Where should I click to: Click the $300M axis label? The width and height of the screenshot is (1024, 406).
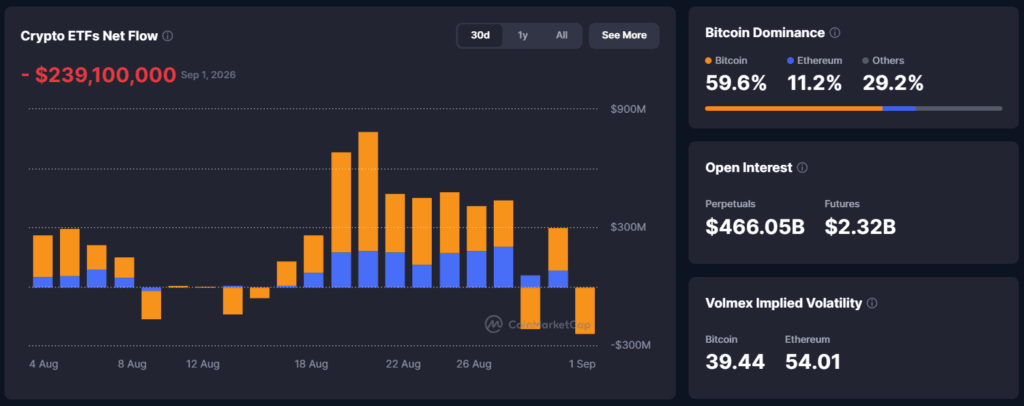[628, 227]
